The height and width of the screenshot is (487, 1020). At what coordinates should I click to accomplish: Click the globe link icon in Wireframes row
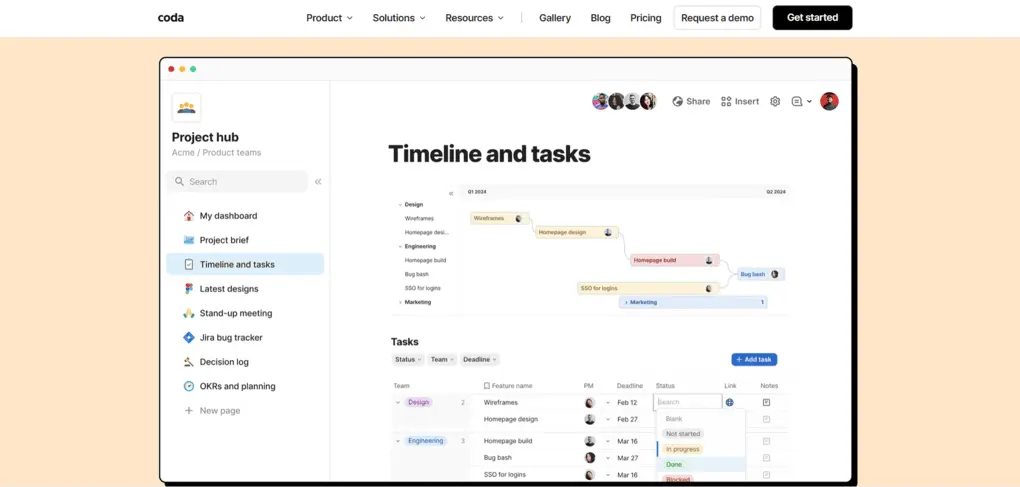[x=729, y=402]
